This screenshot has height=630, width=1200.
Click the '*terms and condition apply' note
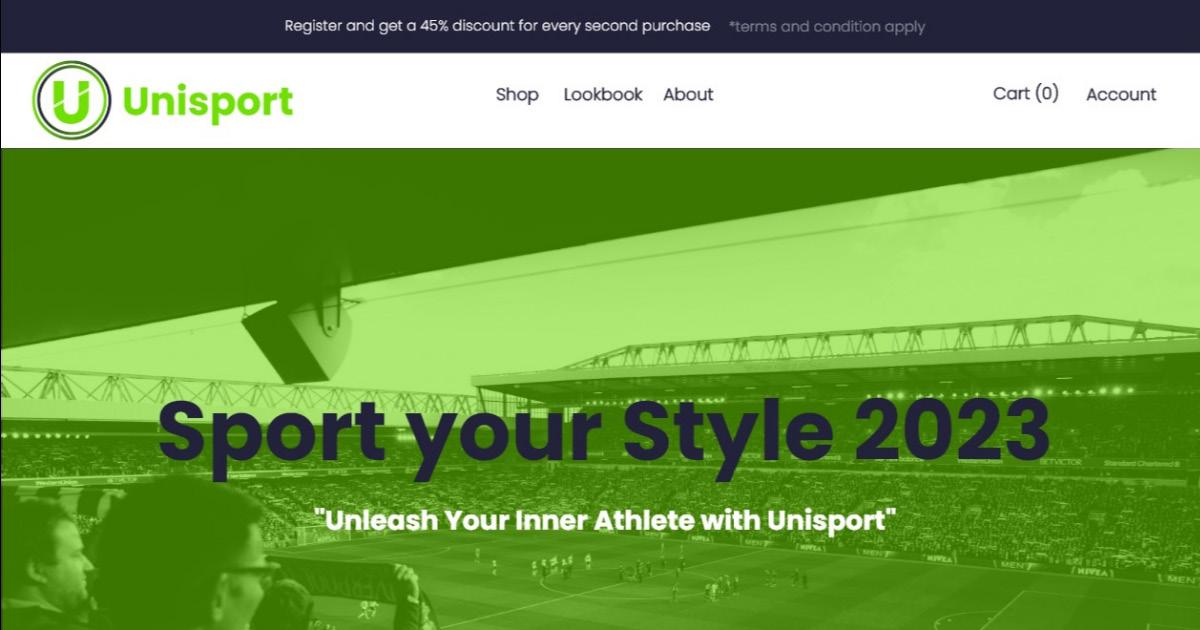click(827, 27)
